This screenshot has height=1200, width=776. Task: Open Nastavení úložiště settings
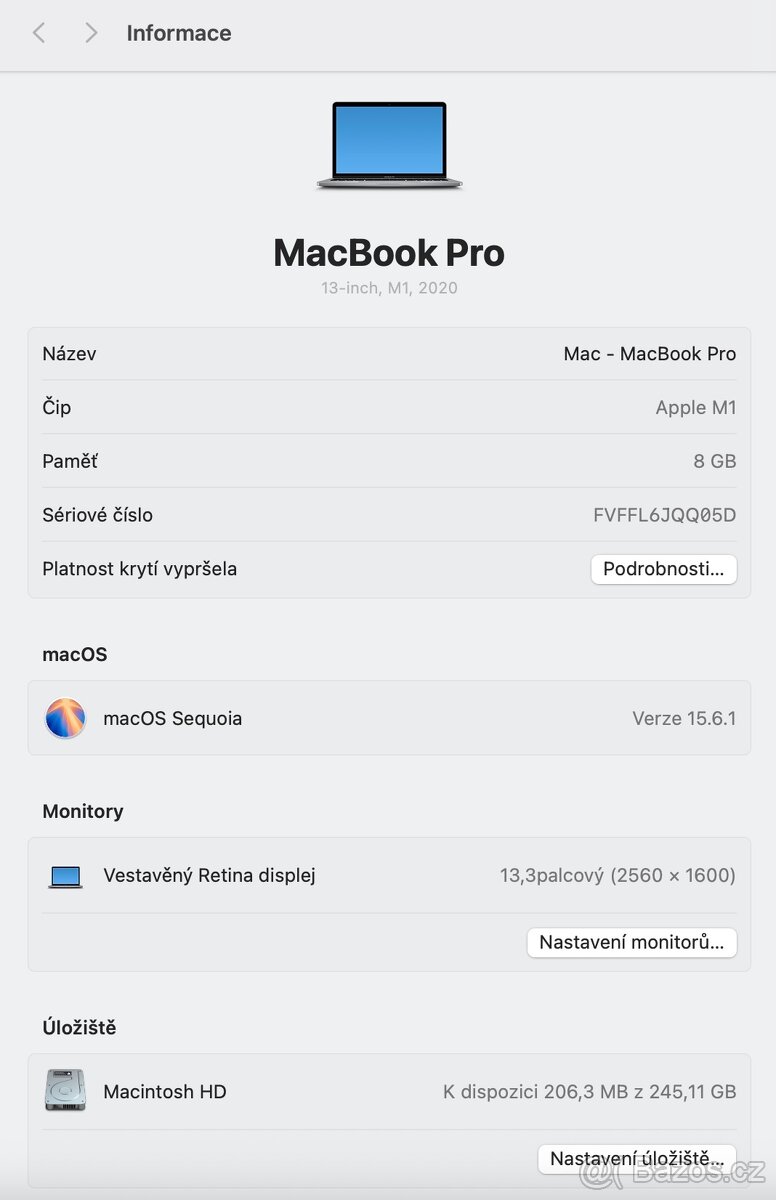(636, 1158)
